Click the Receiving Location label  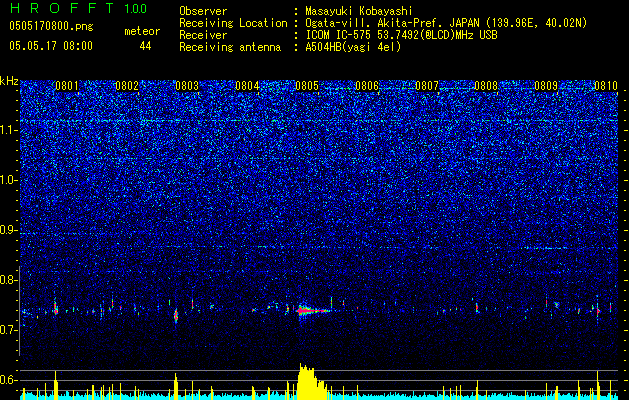pyautogui.click(x=233, y=23)
